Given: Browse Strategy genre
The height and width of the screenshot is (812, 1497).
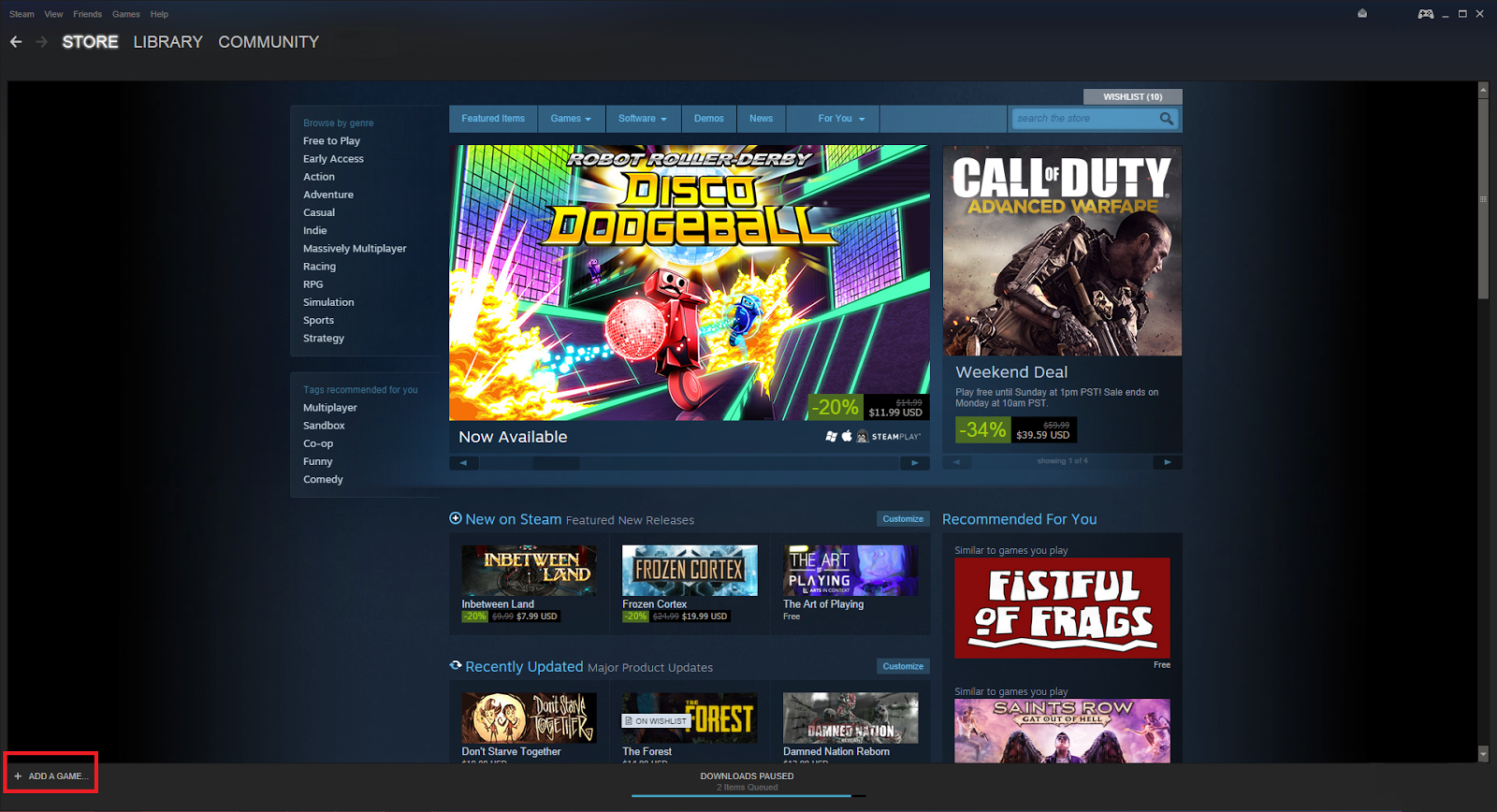Looking at the screenshot, I should [324, 339].
